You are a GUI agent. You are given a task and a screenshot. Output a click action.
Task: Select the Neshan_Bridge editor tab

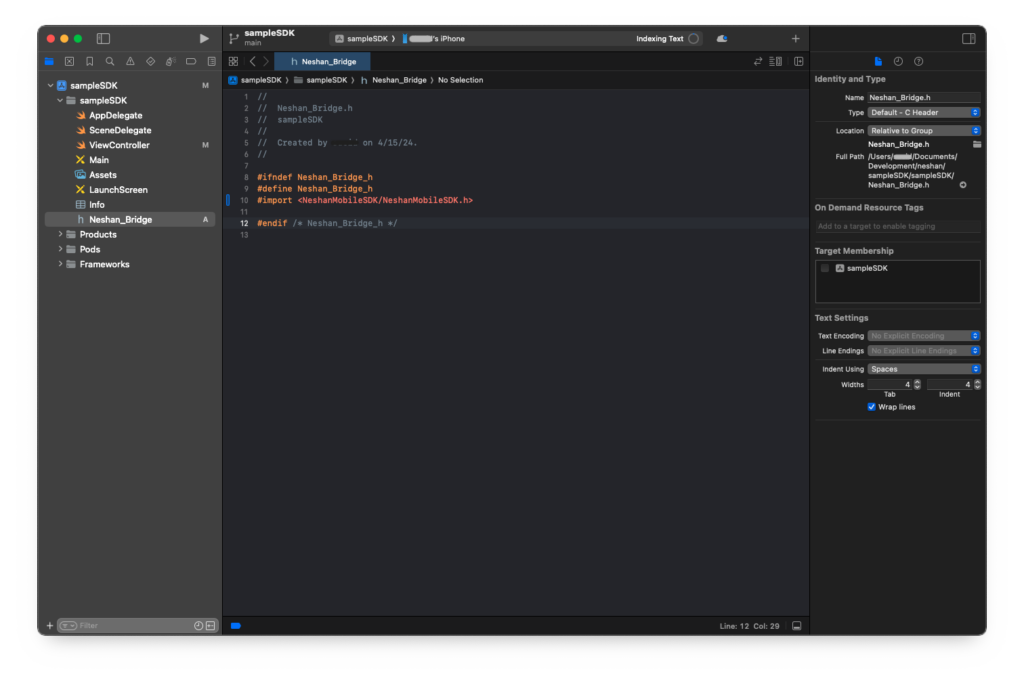click(323, 61)
